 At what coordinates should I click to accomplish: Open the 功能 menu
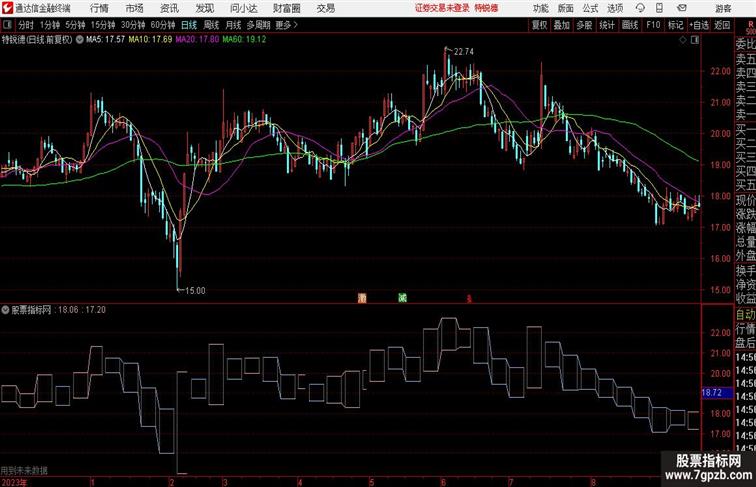click(x=541, y=8)
